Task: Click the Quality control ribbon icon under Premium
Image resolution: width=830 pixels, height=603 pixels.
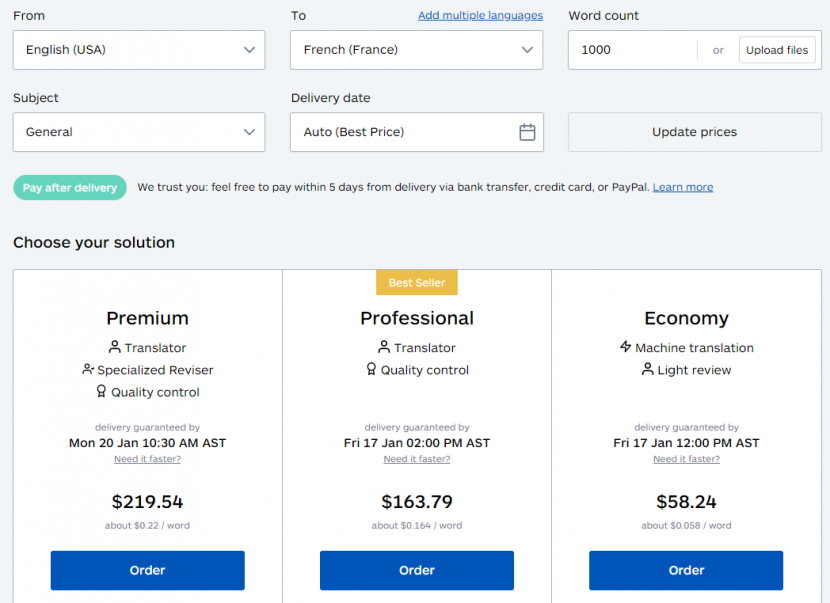Action: coord(101,392)
